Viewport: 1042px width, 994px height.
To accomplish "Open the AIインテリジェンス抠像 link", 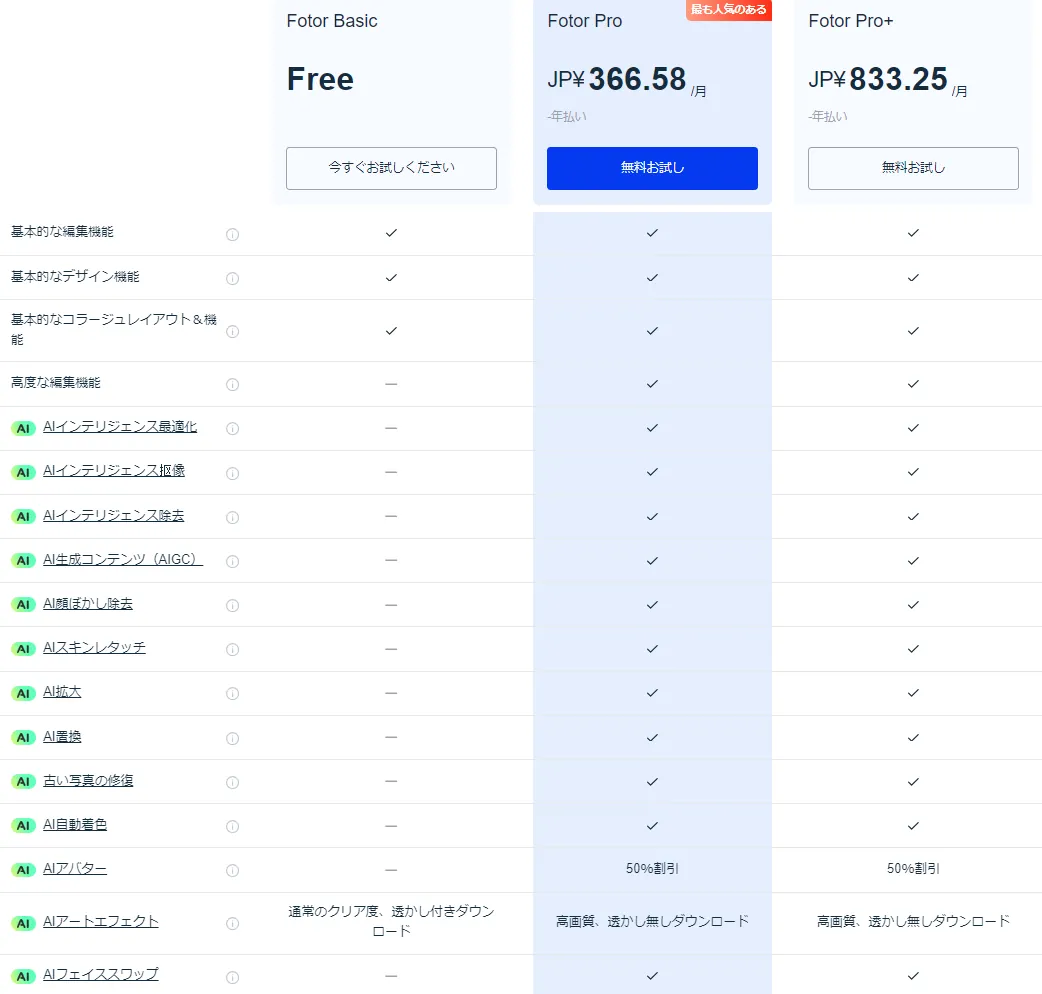I will tap(114, 470).
